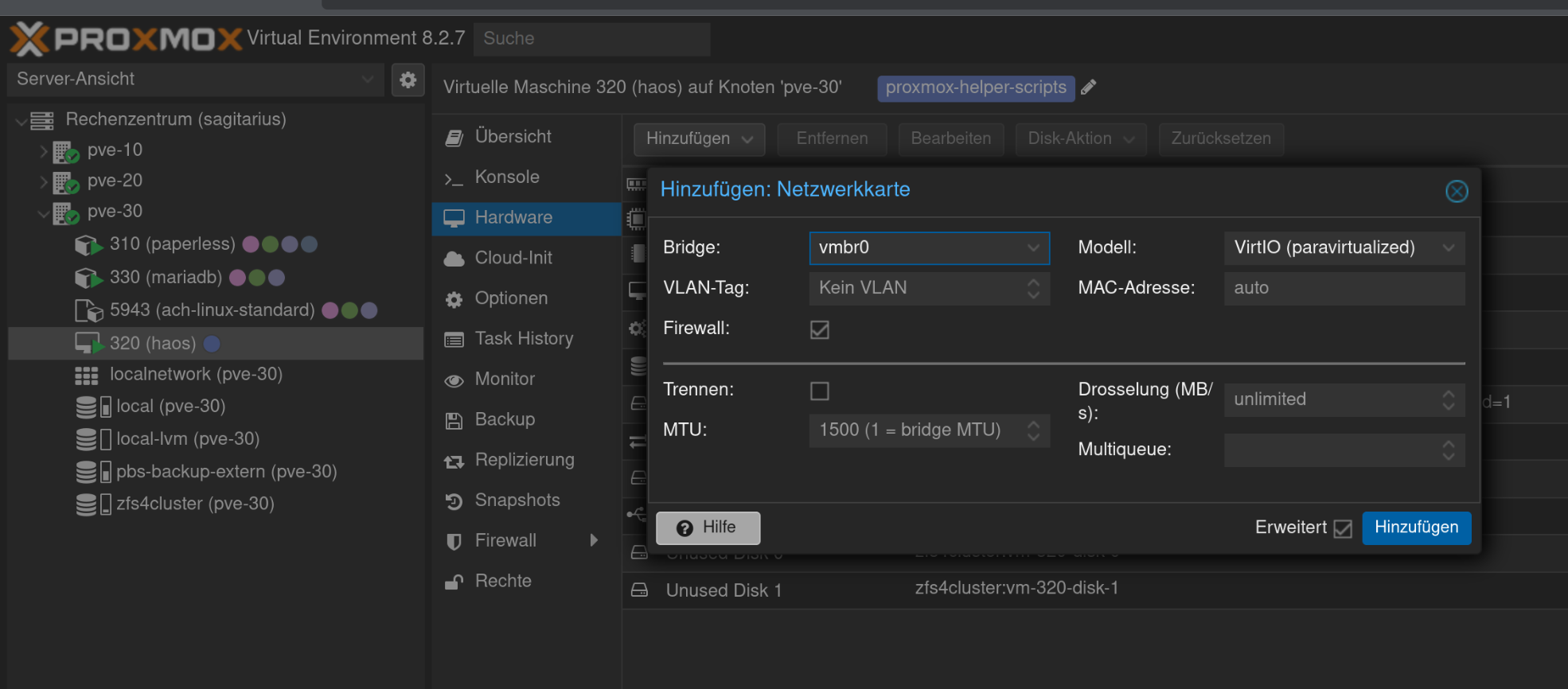
Task: Open the Hinzufügen toolbar dropdown
Action: coord(699,139)
